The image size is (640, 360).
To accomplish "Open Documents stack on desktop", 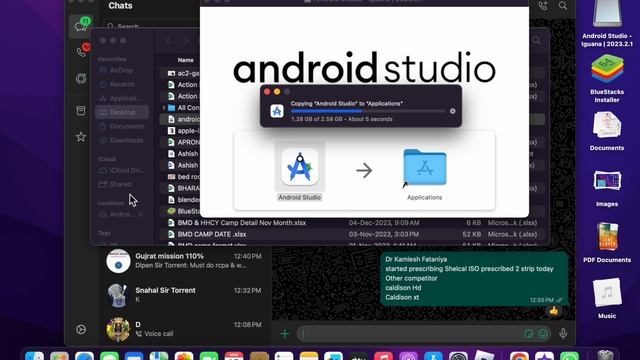I will [607, 131].
